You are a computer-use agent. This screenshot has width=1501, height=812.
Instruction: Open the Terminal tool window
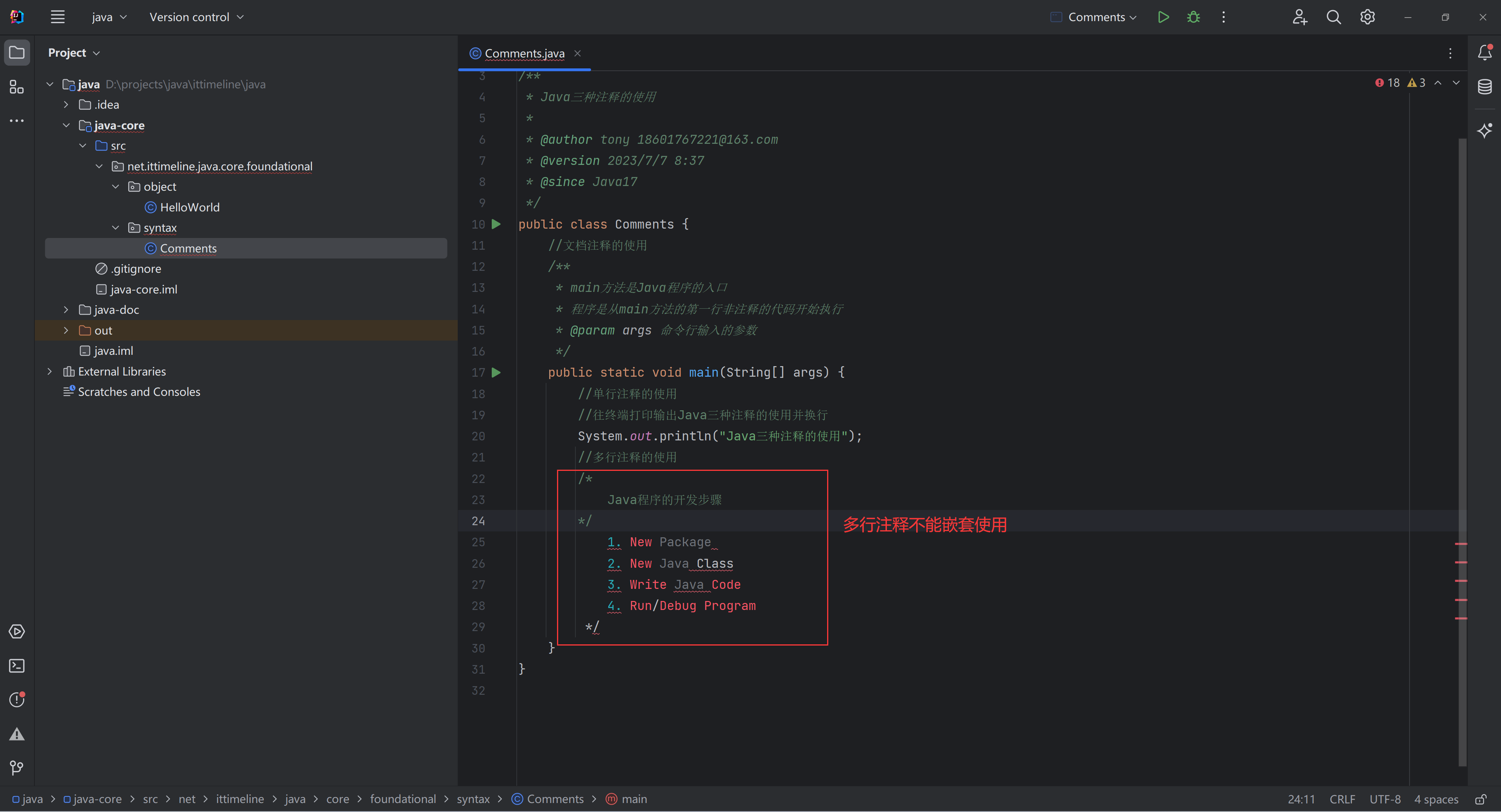17,665
